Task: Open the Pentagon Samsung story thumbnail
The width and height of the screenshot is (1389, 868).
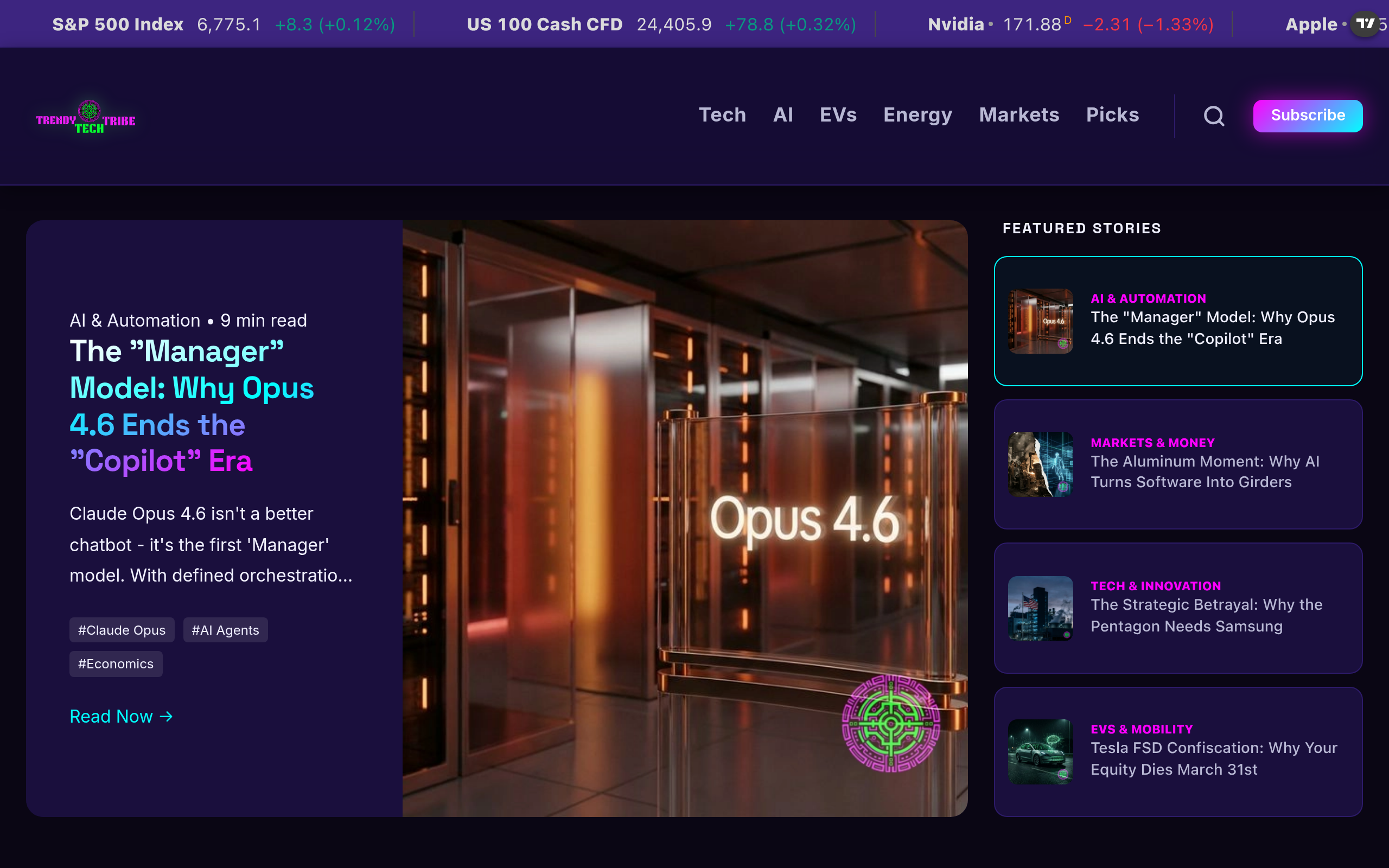Action: pos(1040,608)
